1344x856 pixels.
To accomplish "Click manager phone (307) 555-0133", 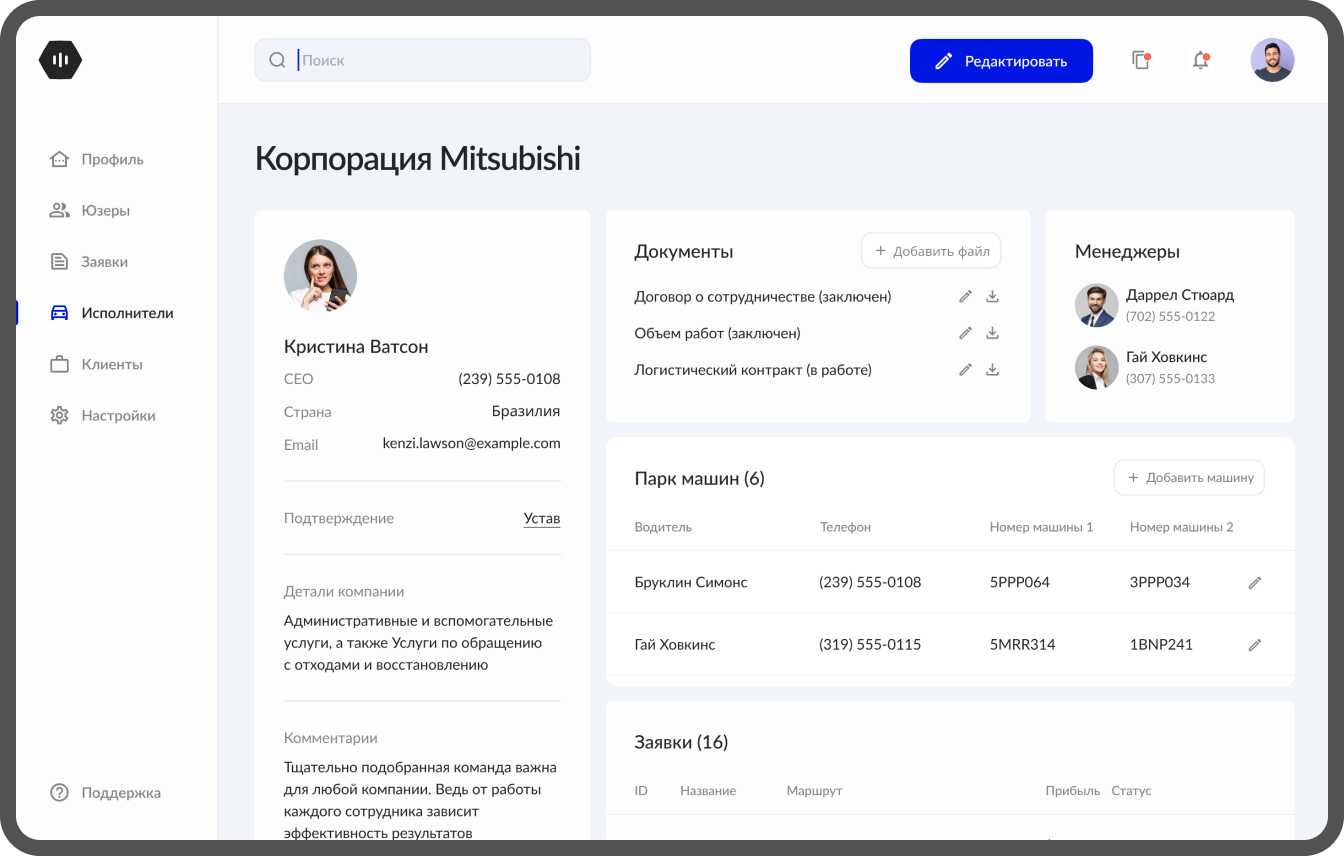I will tap(1170, 379).
